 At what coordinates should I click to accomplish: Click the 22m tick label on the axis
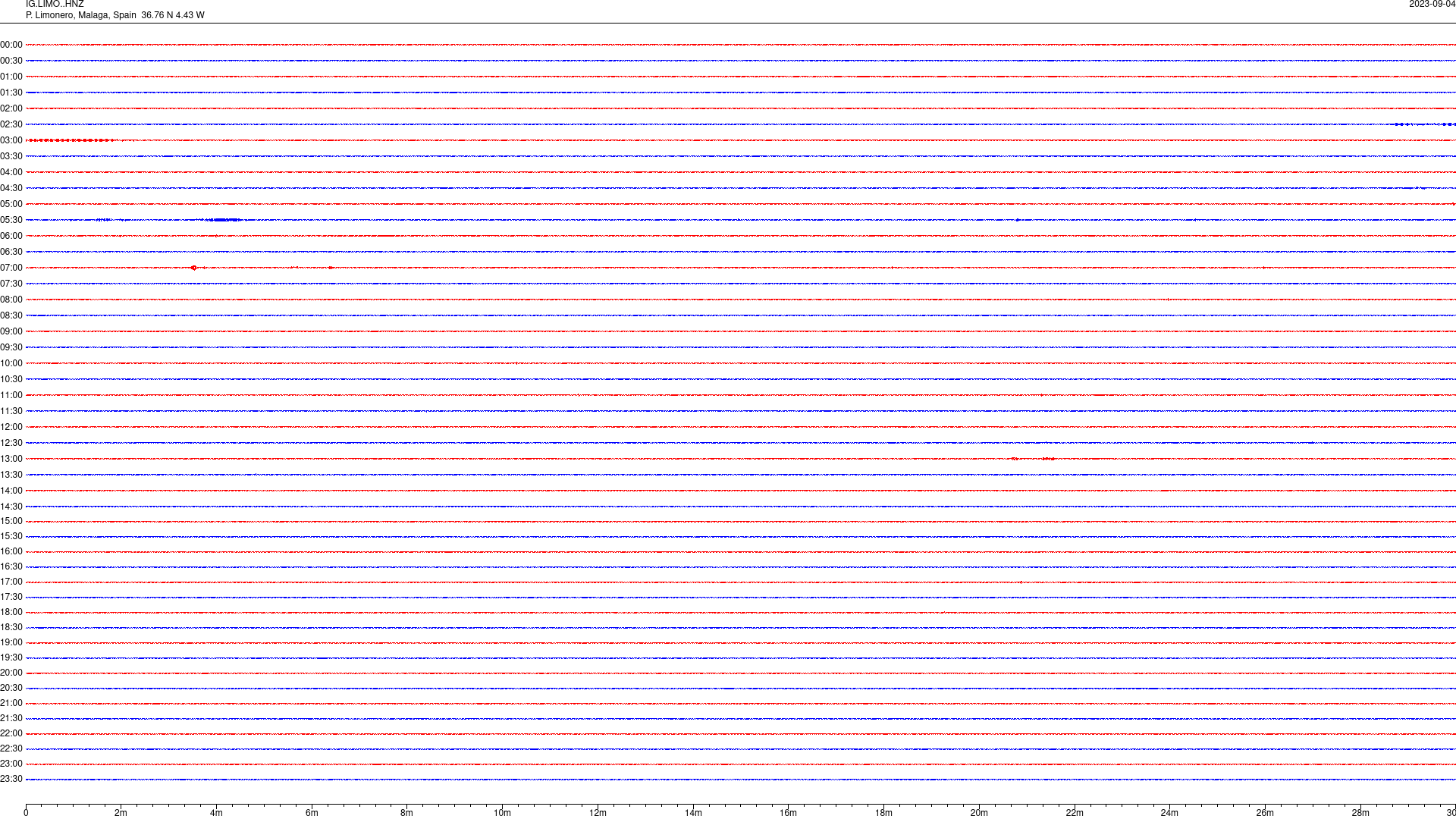(x=1074, y=813)
